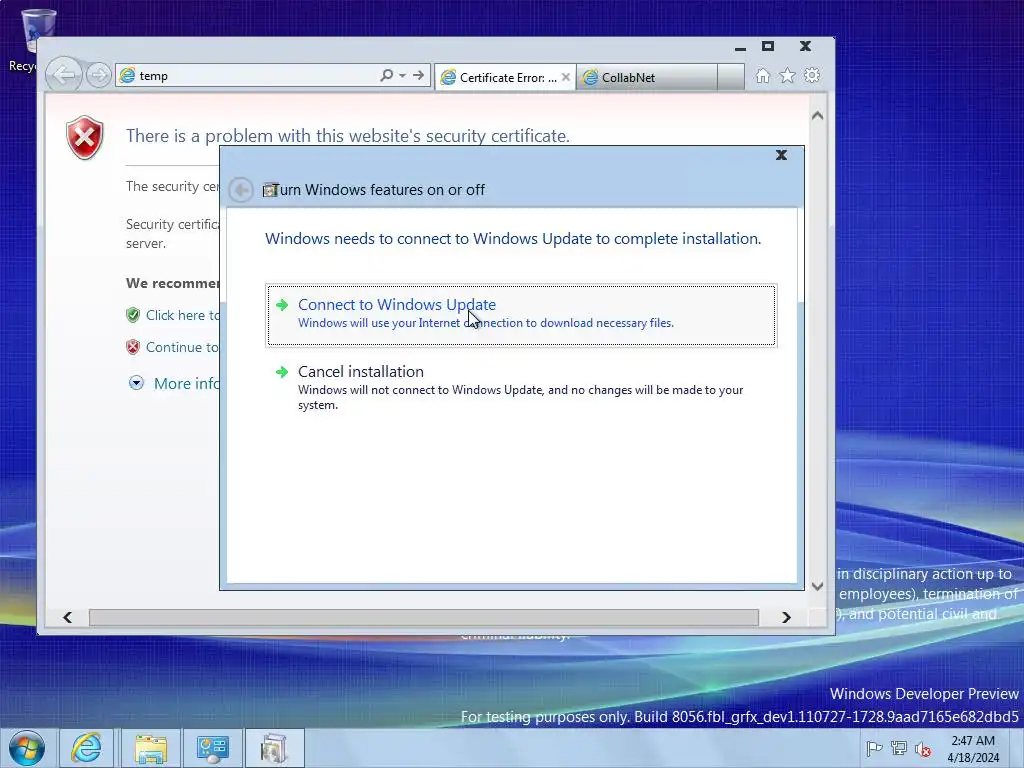
Task: Maximize the Internet Explorer window
Action: [768, 46]
